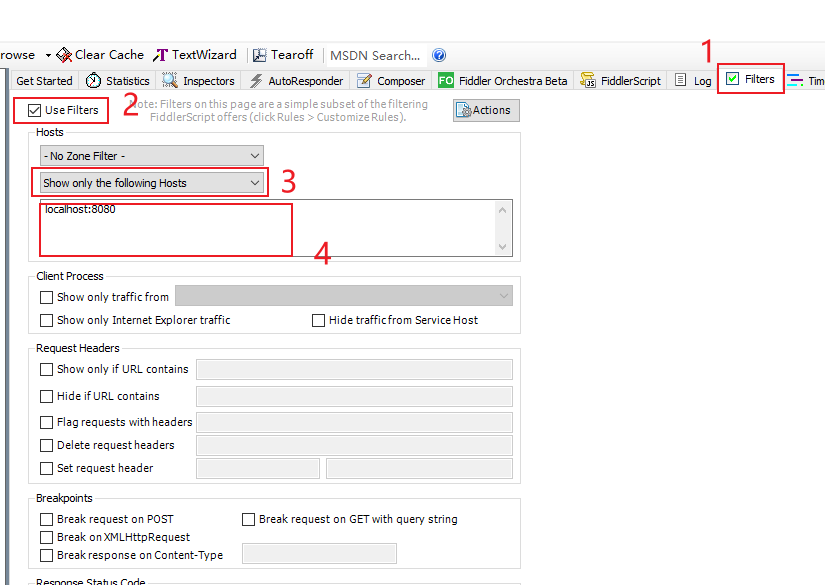Click the Actions button
Screen dimensions: 825x585
(x=486, y=110)
